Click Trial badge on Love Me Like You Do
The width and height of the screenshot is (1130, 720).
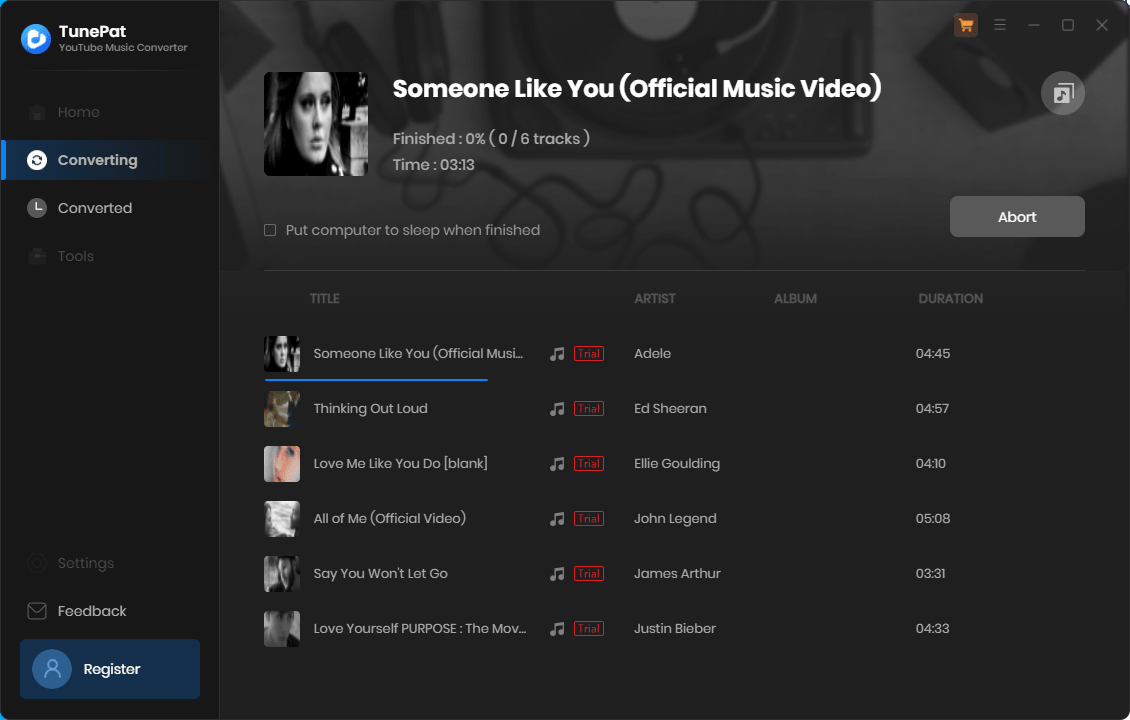[x=589, y=464]
